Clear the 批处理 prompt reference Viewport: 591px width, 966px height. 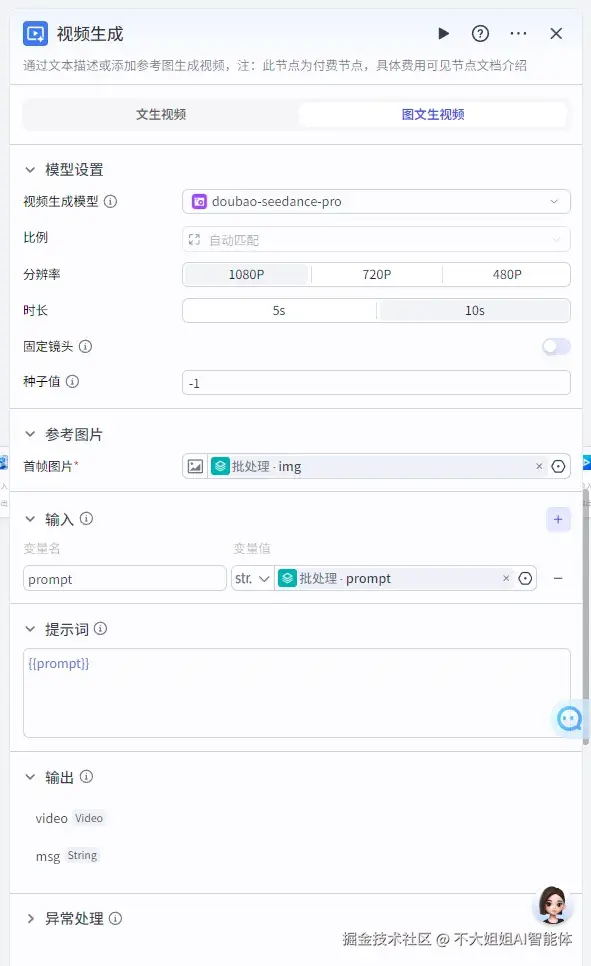click(506, 578)
